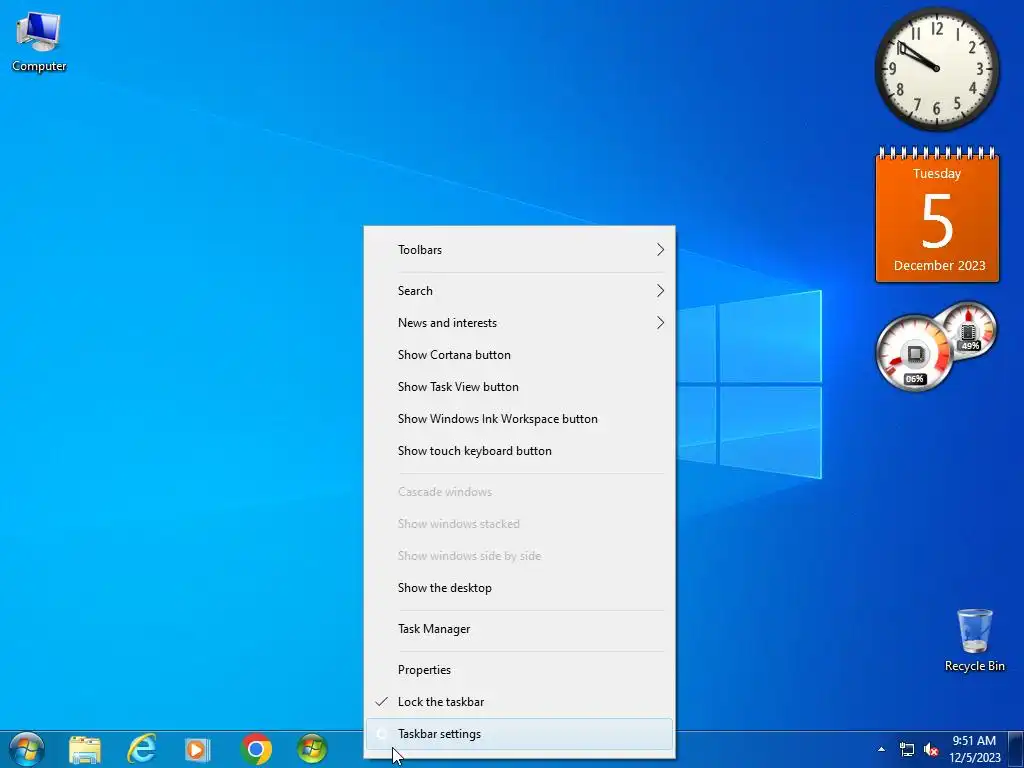The height and width of the screenshot is (768, 1024).
Task: Launch Google Chrome from the taskbar
Action: 255,750
